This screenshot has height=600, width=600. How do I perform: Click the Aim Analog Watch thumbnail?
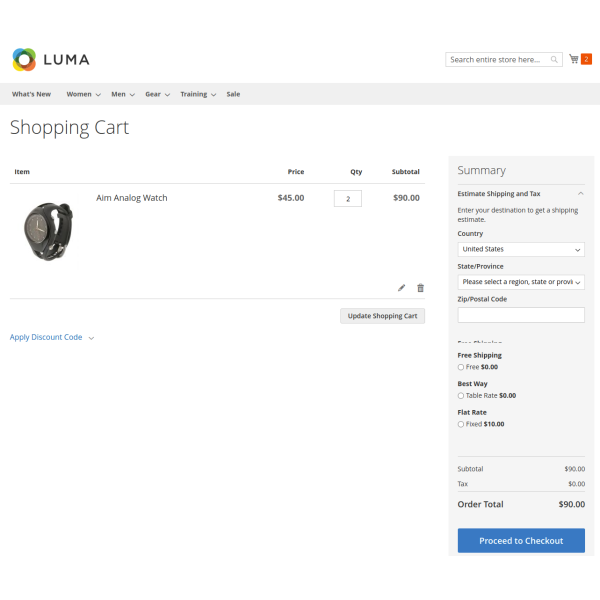pos(47,231)
